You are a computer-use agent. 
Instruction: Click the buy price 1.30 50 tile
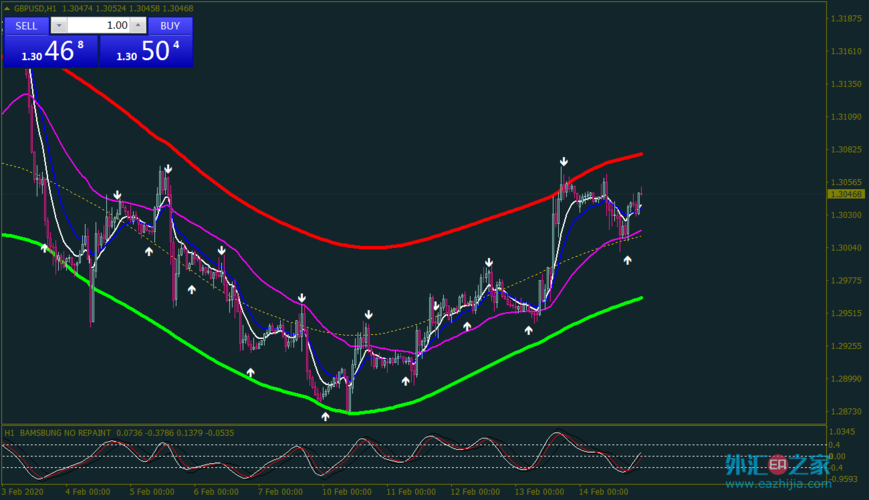point(147,52)
